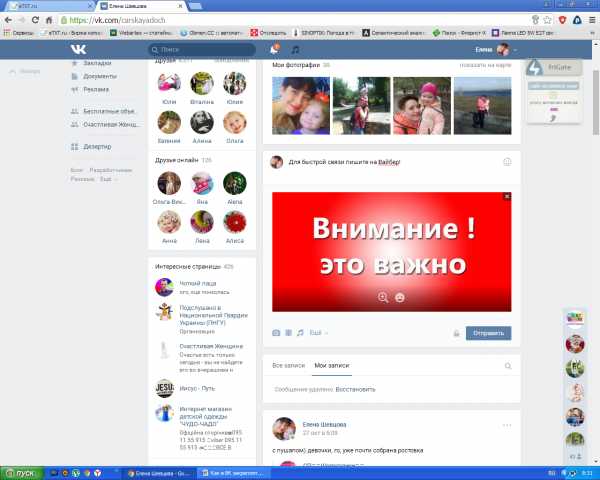The width and height of the screenshot is (600, 480).
Task: Toggle friends-only lock icon beside Отправить
Action: click(x=456, y=333)
